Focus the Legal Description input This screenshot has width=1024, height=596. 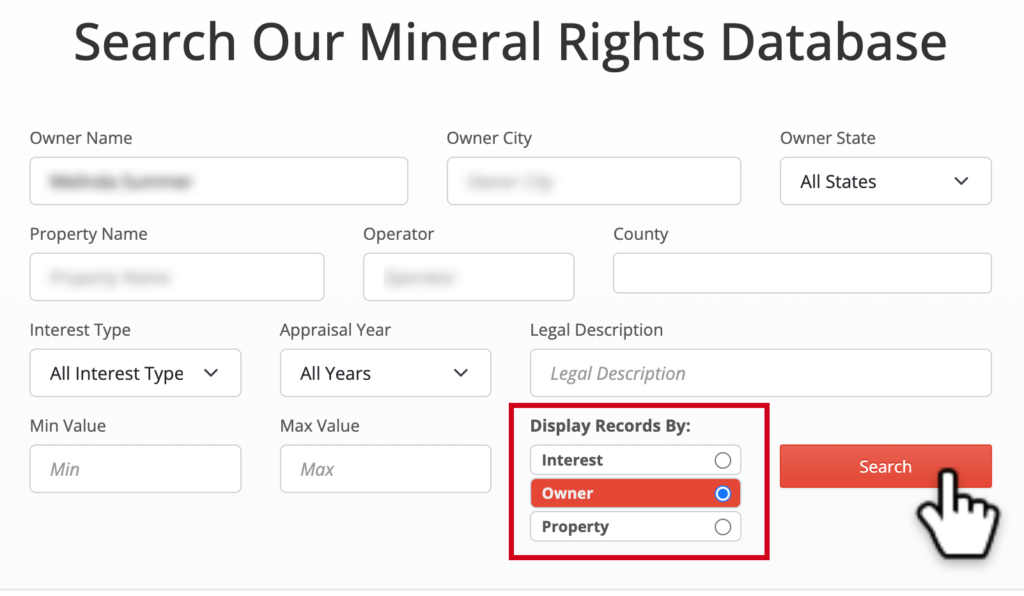coord(761,373)
